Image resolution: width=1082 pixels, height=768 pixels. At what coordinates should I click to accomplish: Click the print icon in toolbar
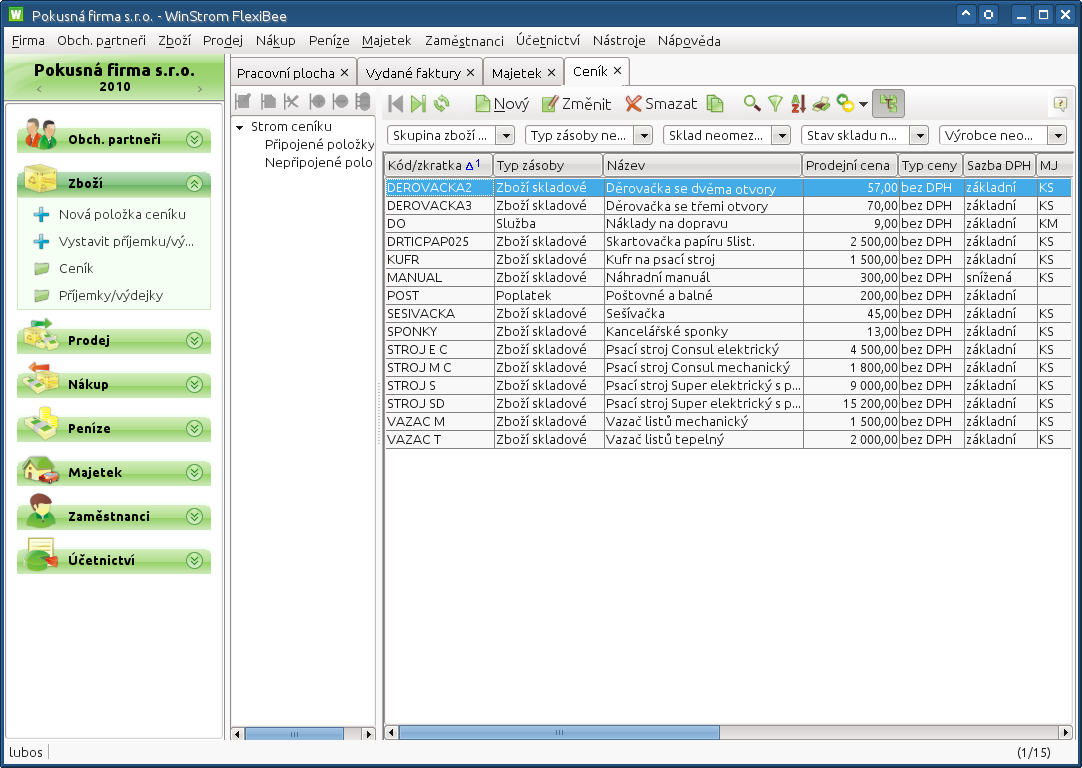(821, 104)
